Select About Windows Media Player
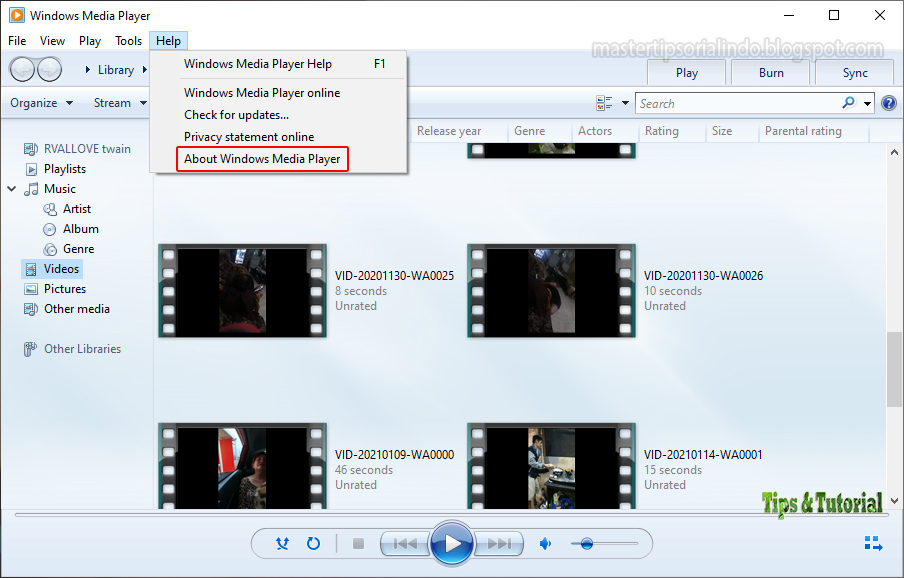Image resolution: width=904 pixels, height=578 pixels. pyautogui.click(x=278, y=158)
